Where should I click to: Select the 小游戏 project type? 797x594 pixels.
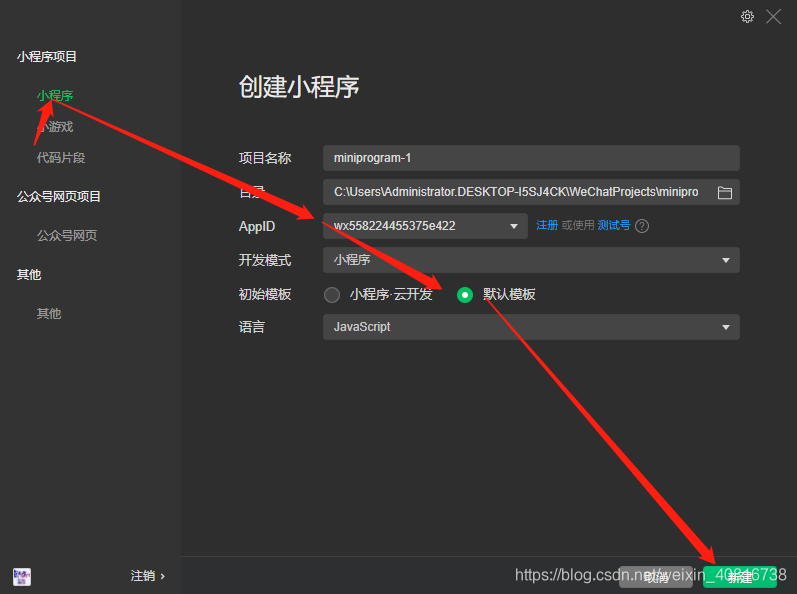[55, 127]
